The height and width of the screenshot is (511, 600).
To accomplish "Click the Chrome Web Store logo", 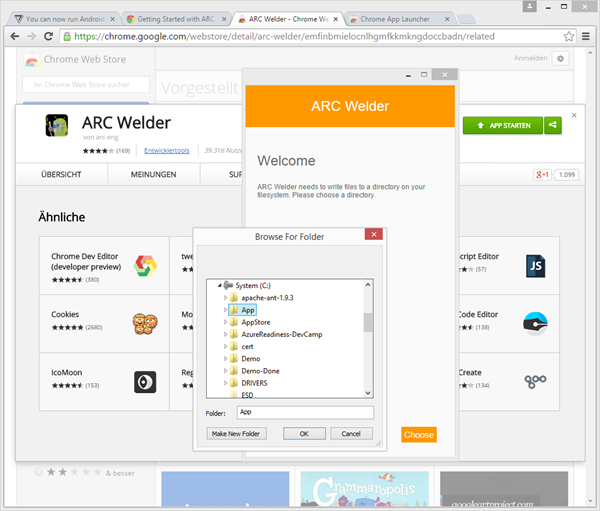I will click(x=32, y=60).
